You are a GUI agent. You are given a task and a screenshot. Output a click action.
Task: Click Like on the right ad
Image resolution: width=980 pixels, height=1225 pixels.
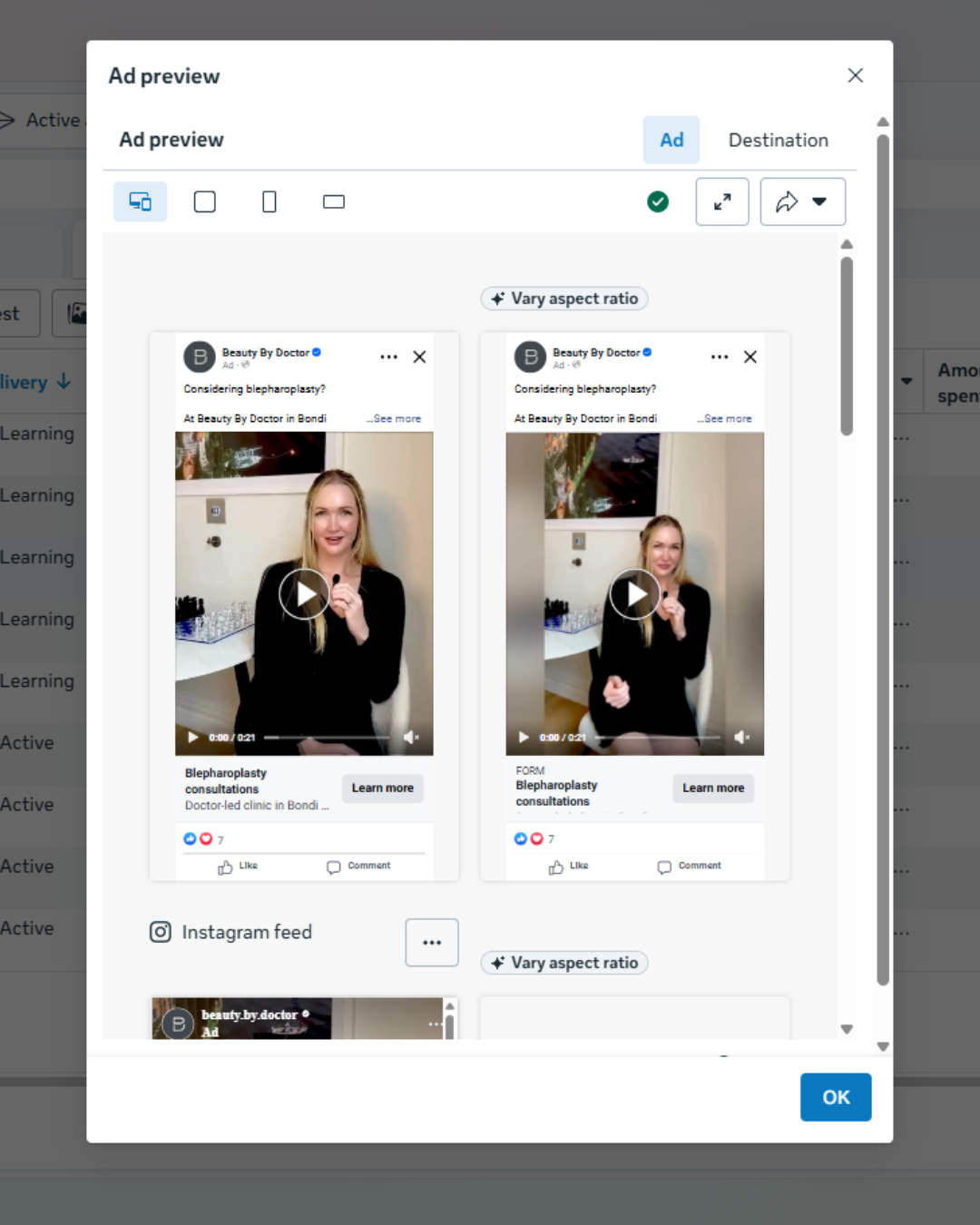point(568,867)
